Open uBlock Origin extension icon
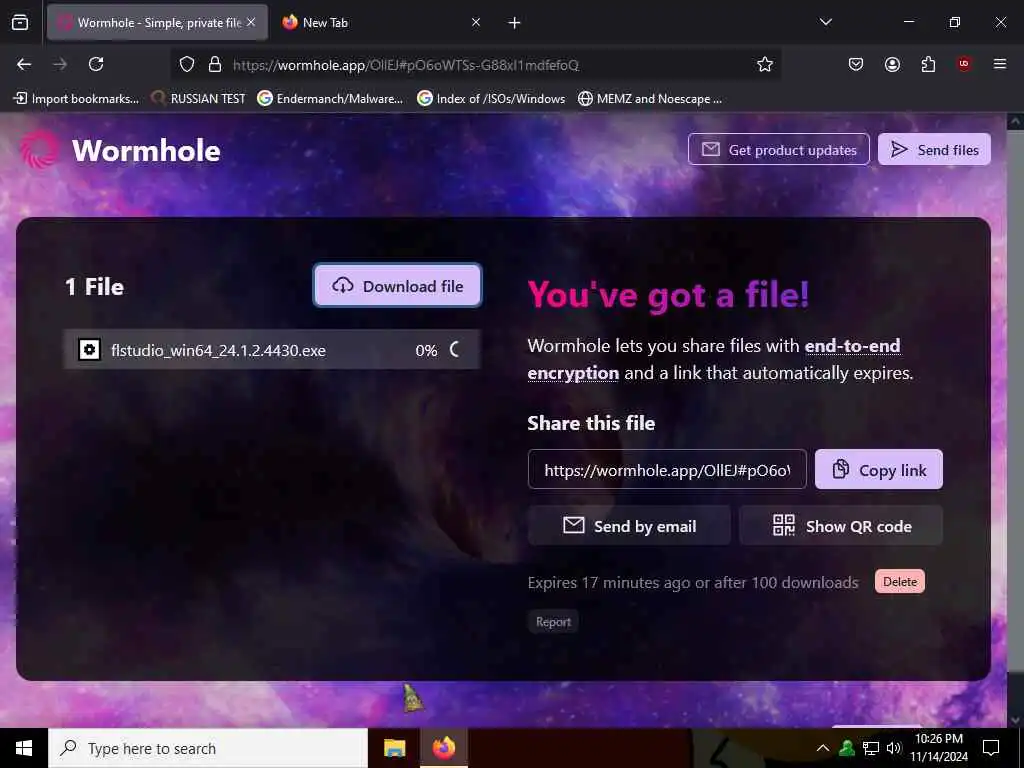The width and height of the screenshot is (1024, 768). pos(964,64)
